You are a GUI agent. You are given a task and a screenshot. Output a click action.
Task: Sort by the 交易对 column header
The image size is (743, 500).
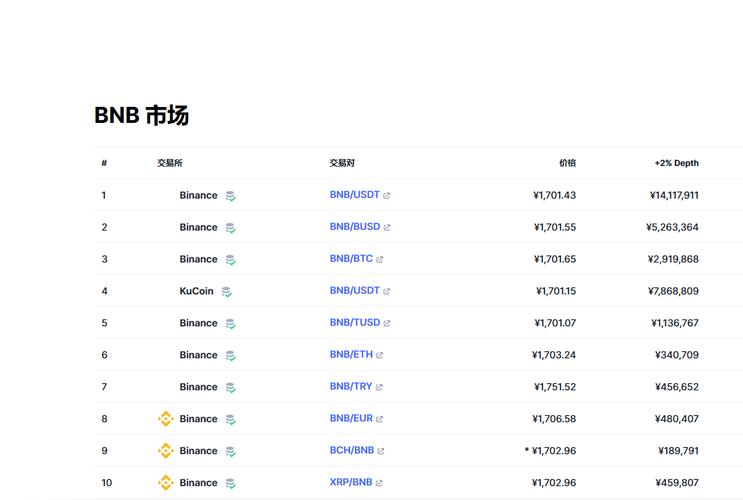tap(342, 163)
